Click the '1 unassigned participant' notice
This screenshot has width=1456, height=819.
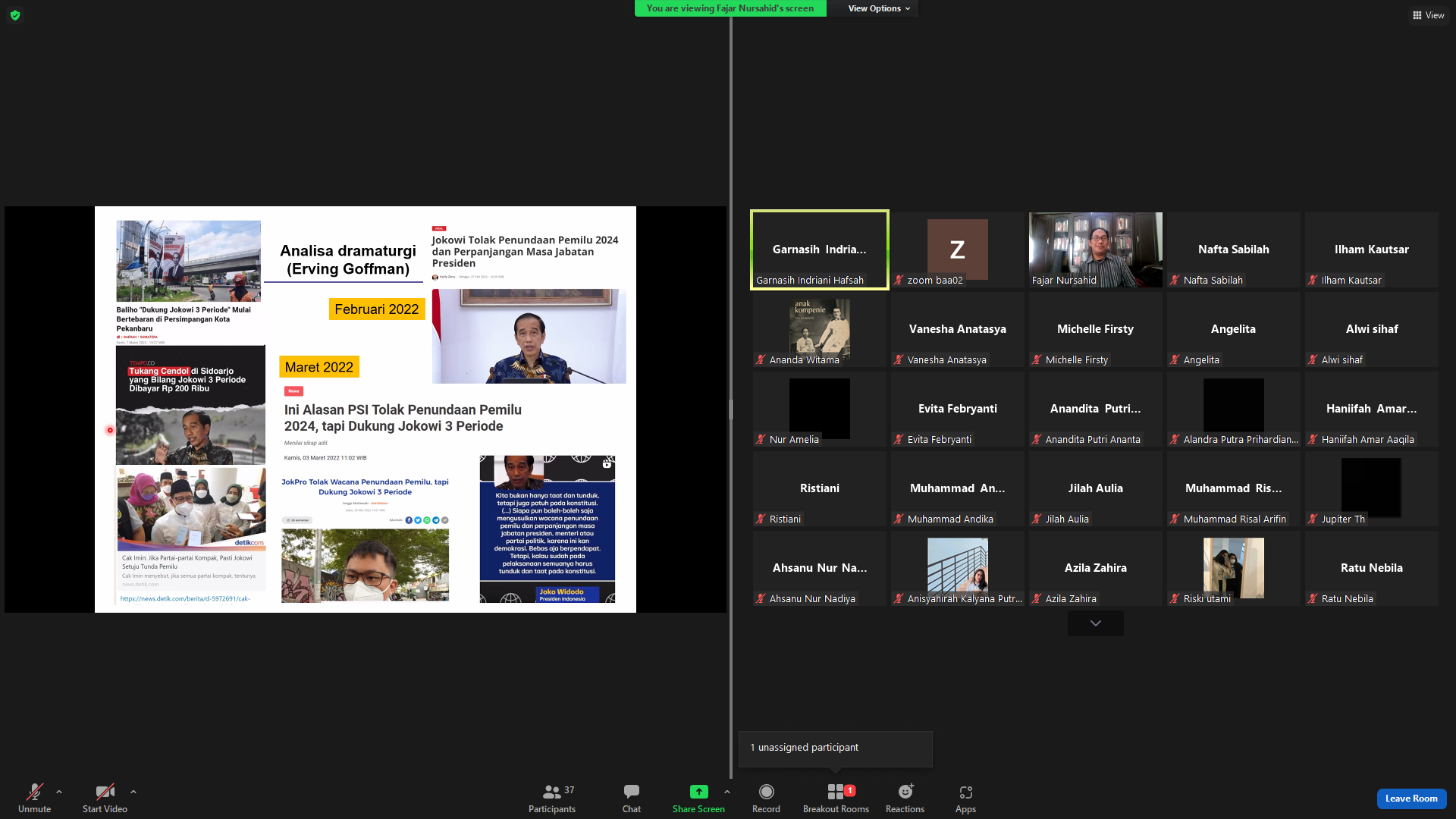click(x=835, y=748)
